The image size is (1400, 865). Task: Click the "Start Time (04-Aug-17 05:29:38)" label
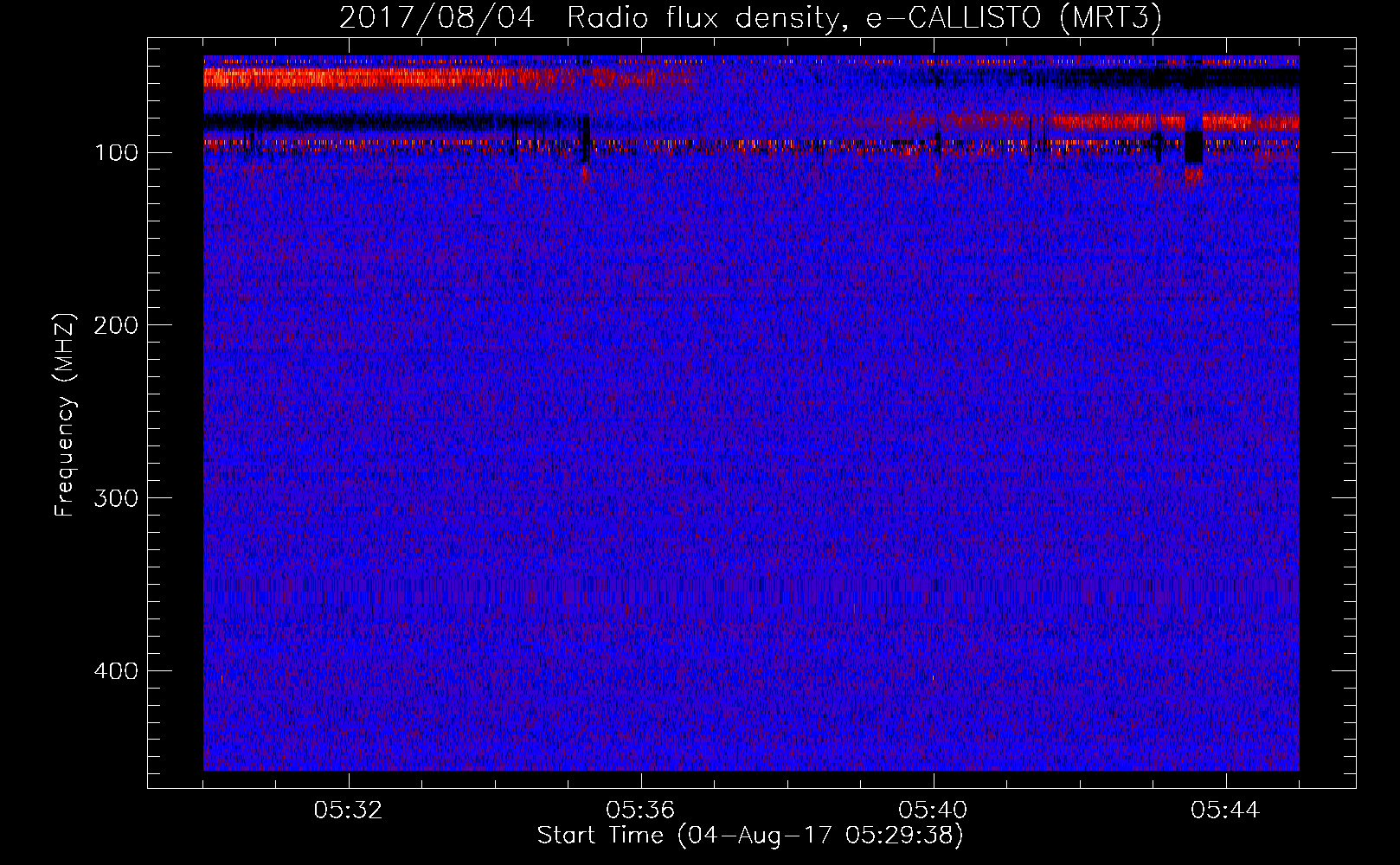[x=750, y=836]
